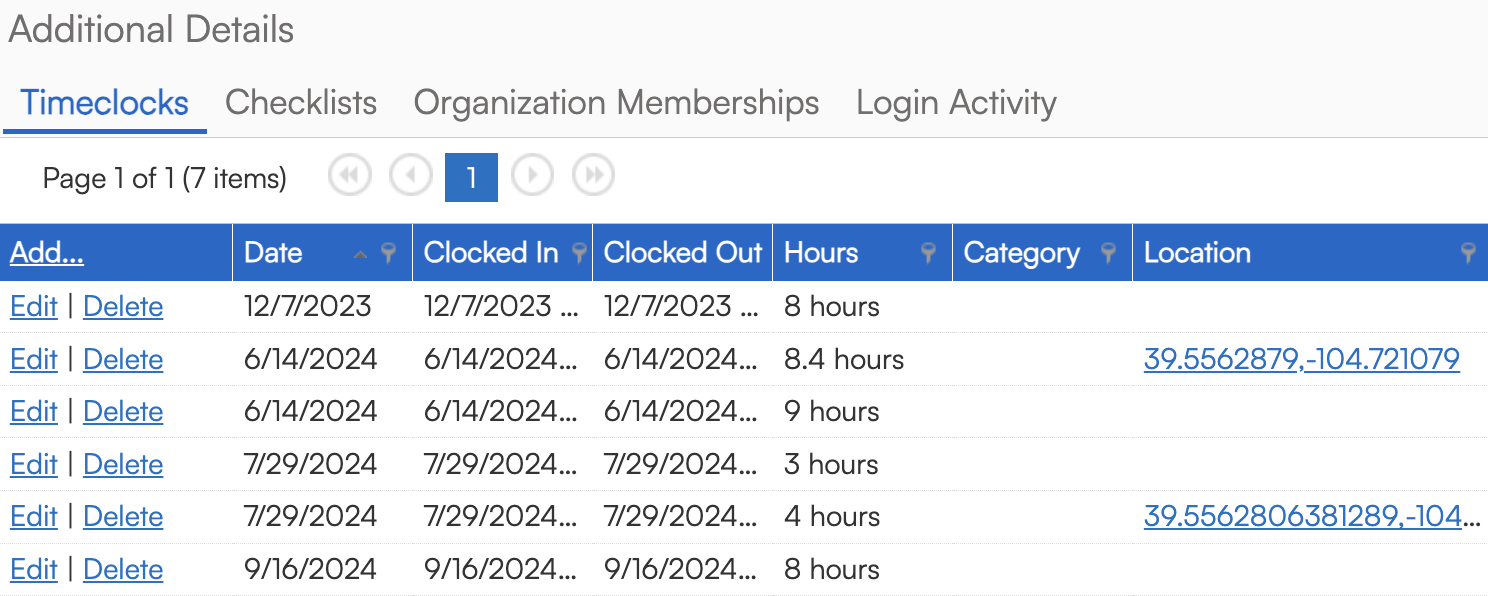1488x596 pixels.
Task: Click the next page arrow icon
Action: [532, 177]
